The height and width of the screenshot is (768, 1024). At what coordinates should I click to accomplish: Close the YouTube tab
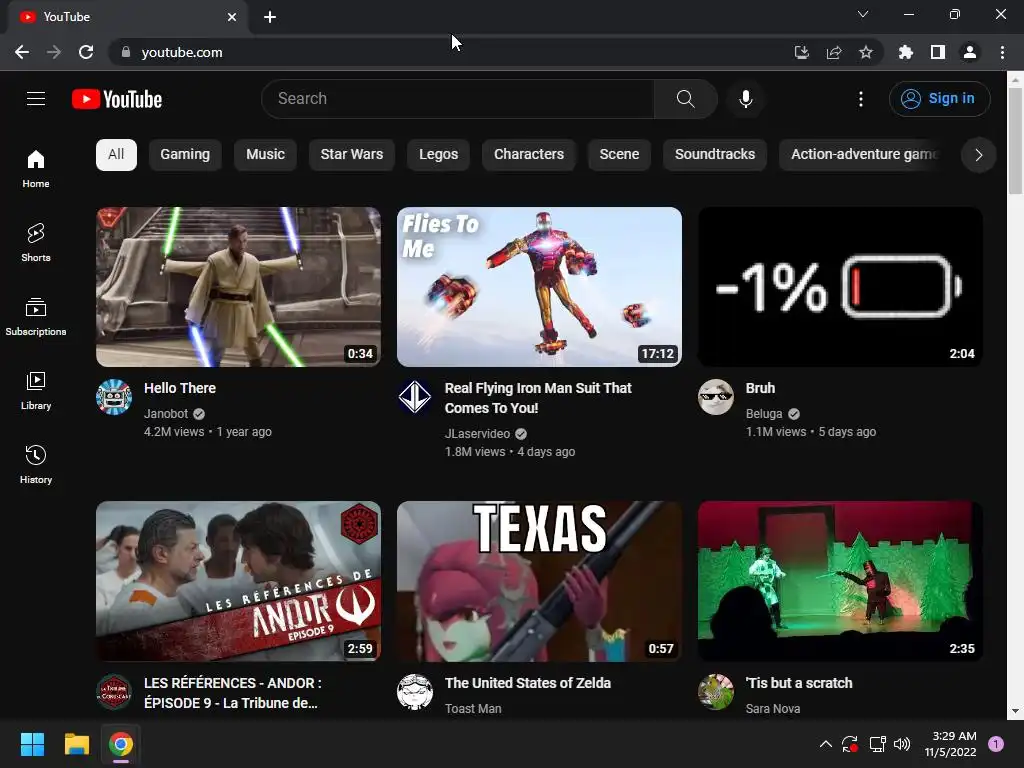pyautogui.click(x=232, y=17)
